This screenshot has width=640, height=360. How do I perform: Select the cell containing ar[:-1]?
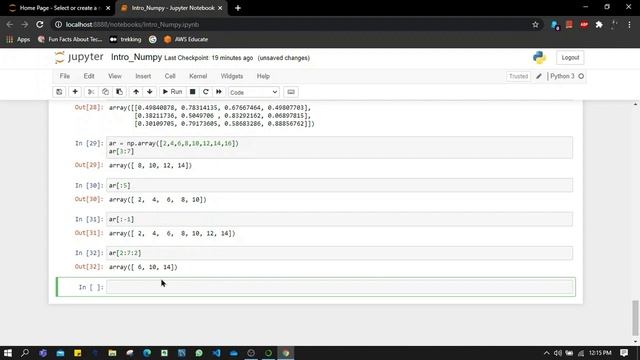pos(340,219)
